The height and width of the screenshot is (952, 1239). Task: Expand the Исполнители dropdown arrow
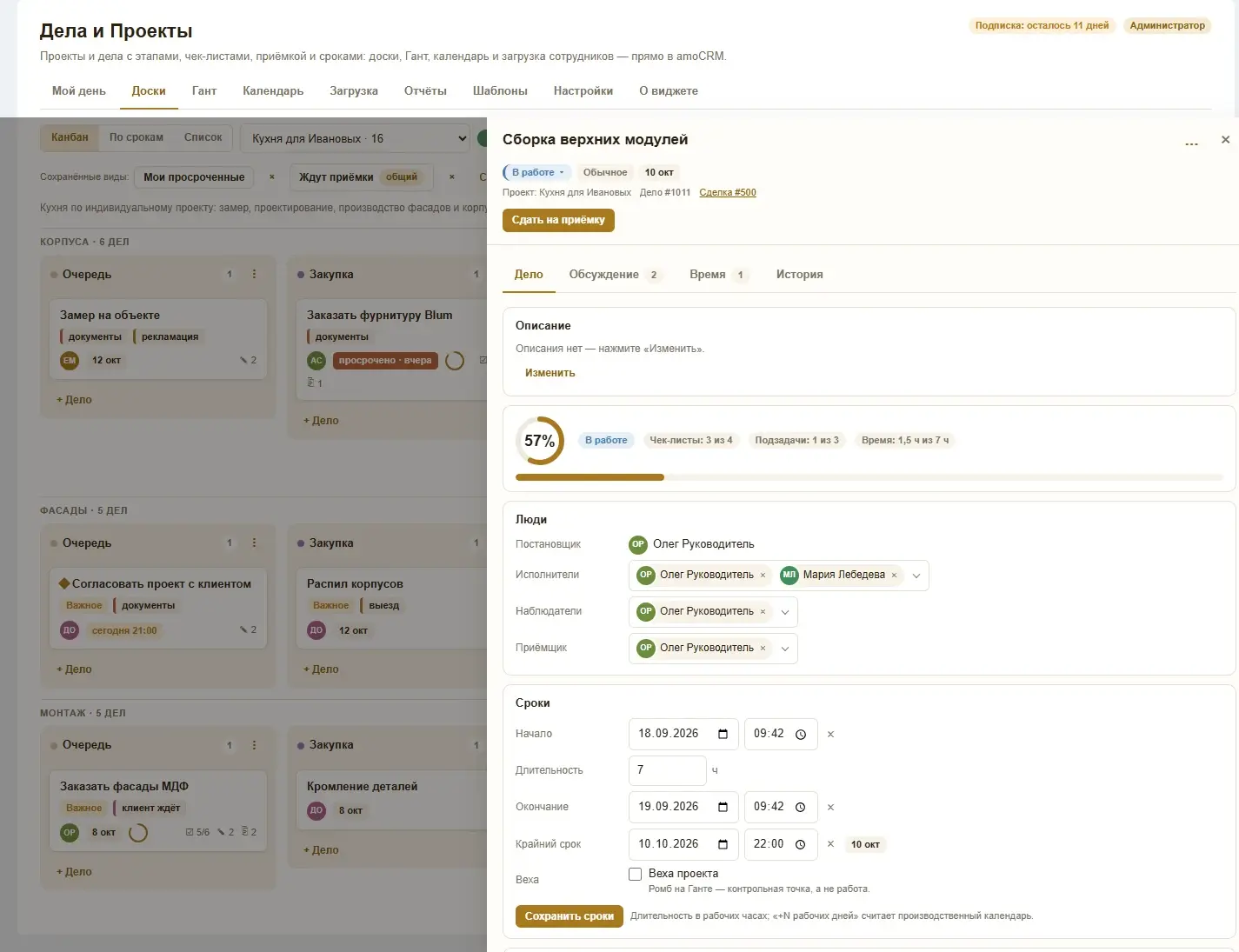[x=916, y=576]
